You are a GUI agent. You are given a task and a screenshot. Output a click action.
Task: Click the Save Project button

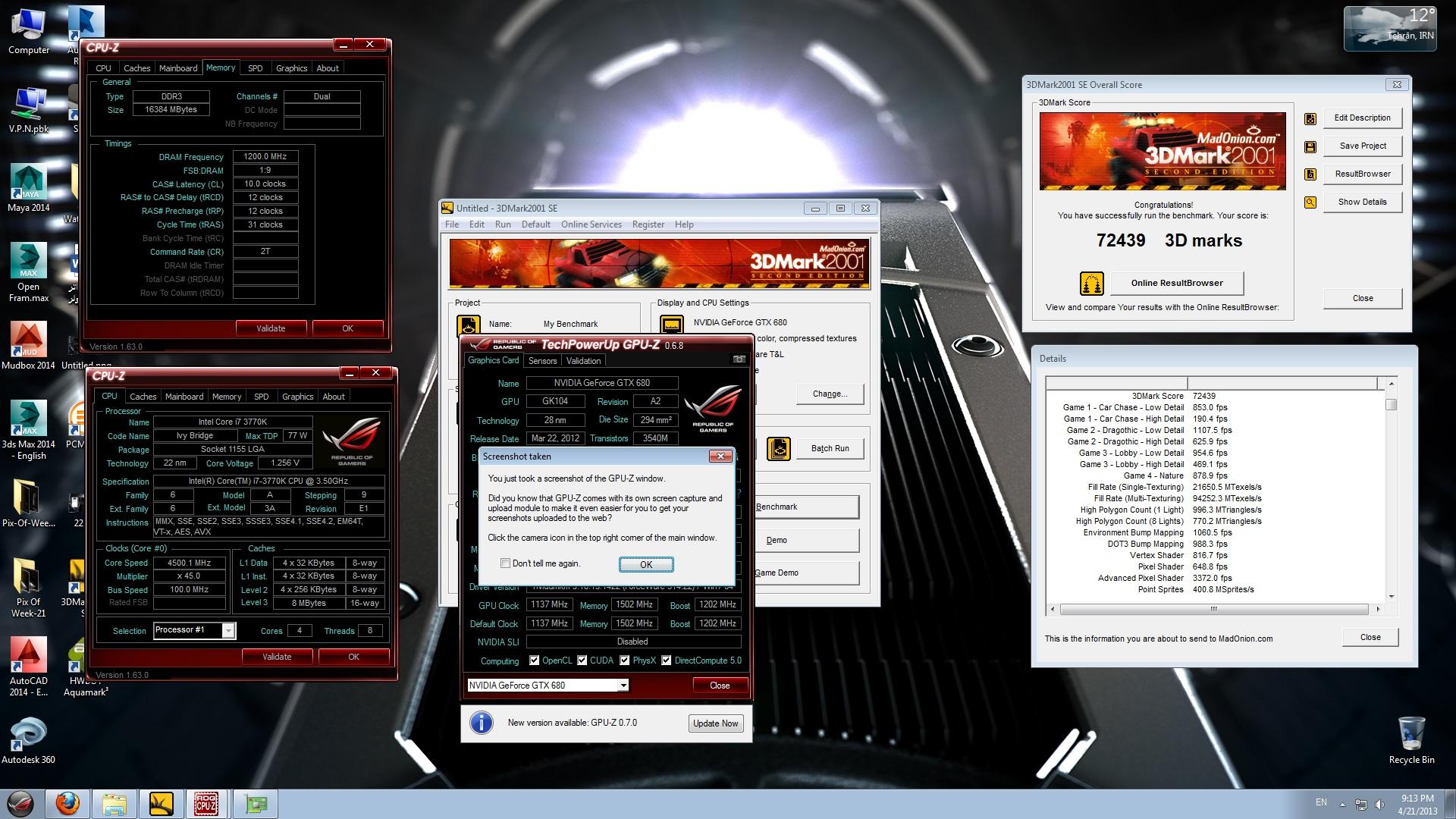tap(1362, 146)
